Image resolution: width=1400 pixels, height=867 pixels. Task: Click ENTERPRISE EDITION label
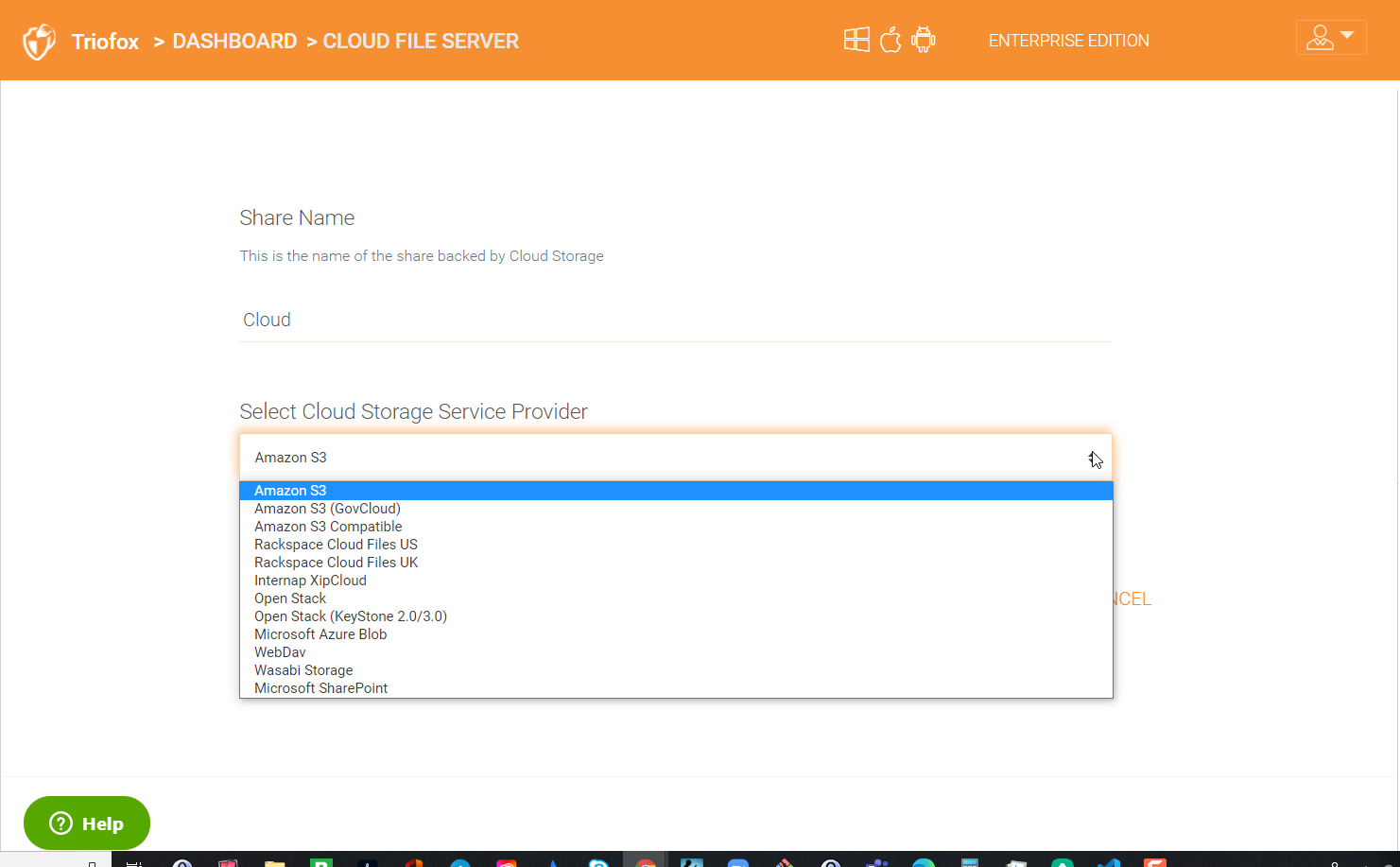pyautogui.click(x=1069, y=41)
